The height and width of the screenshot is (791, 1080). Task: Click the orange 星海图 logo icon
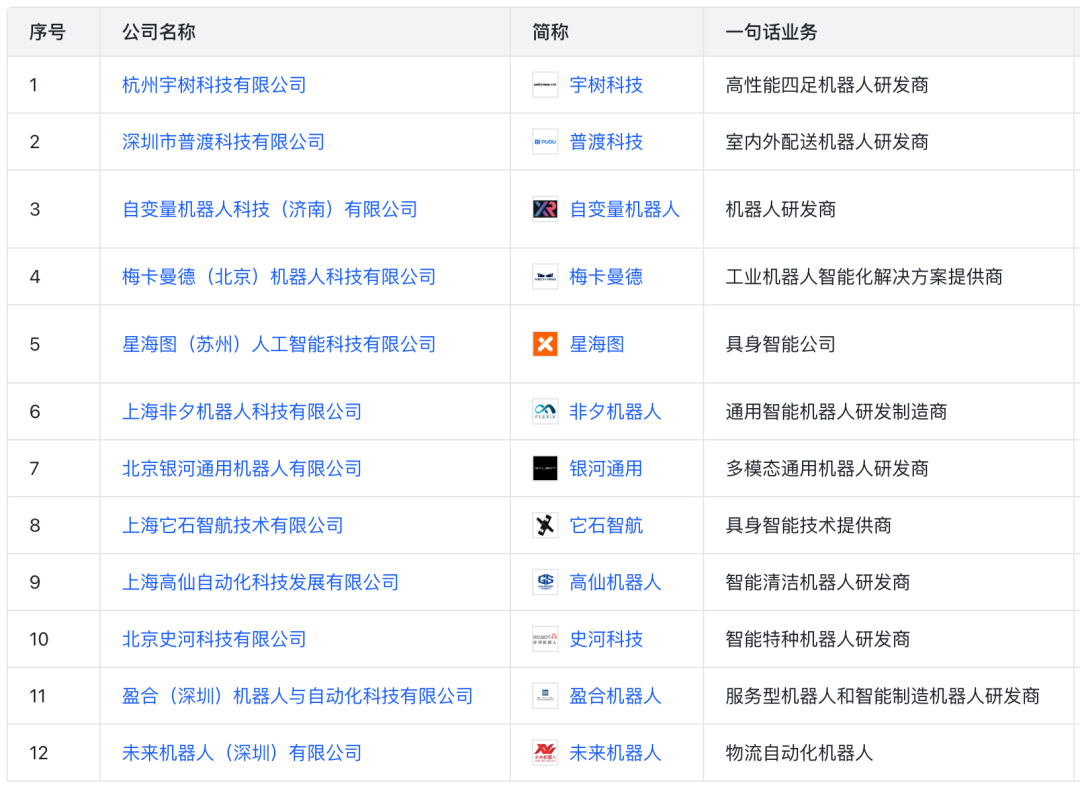tap(545, 345)
